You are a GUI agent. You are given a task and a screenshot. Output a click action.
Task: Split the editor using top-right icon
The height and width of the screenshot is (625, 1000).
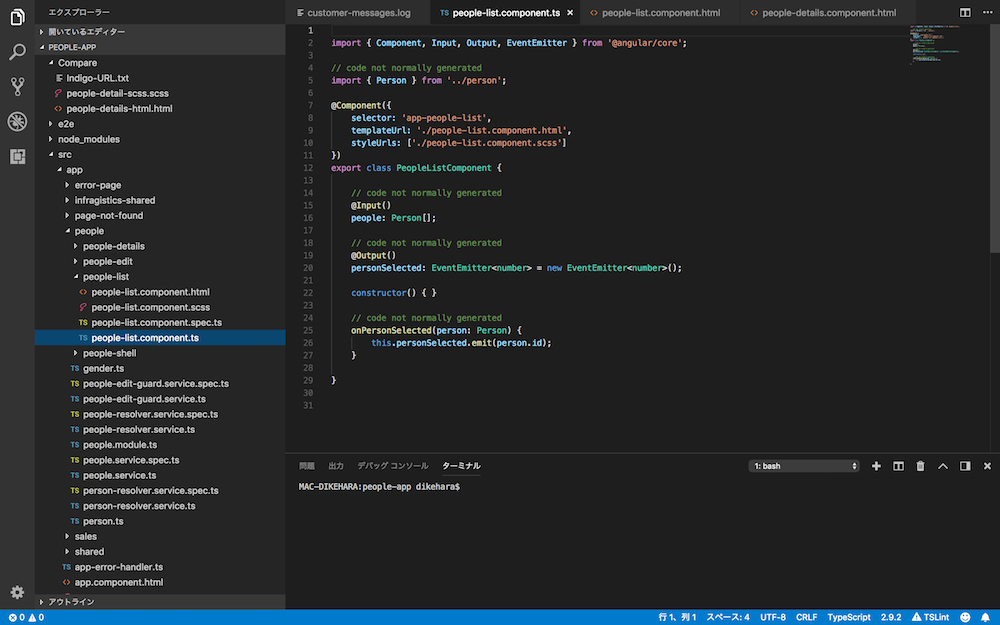coord(964,13)
